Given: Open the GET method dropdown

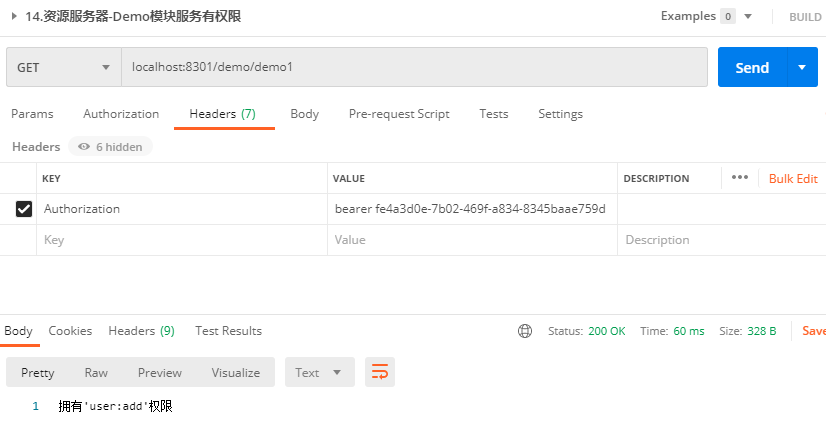Looking at the screenshot, I should click(64, 67).
